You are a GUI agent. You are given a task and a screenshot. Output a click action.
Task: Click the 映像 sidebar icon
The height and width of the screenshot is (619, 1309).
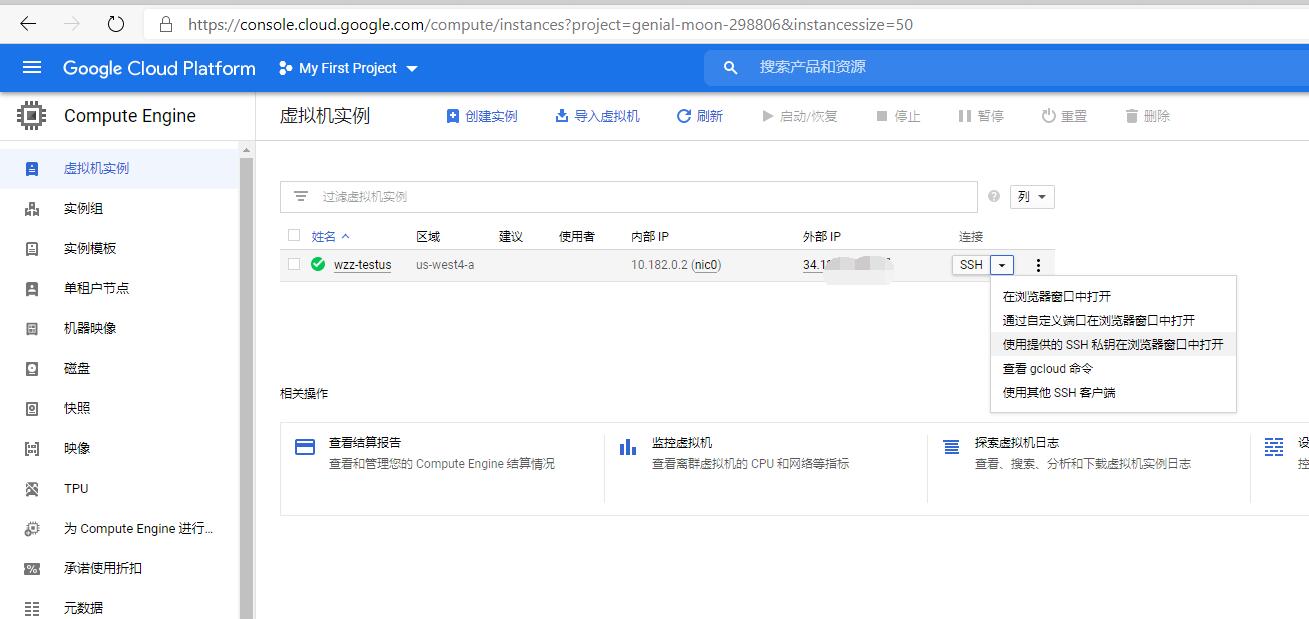32,448
